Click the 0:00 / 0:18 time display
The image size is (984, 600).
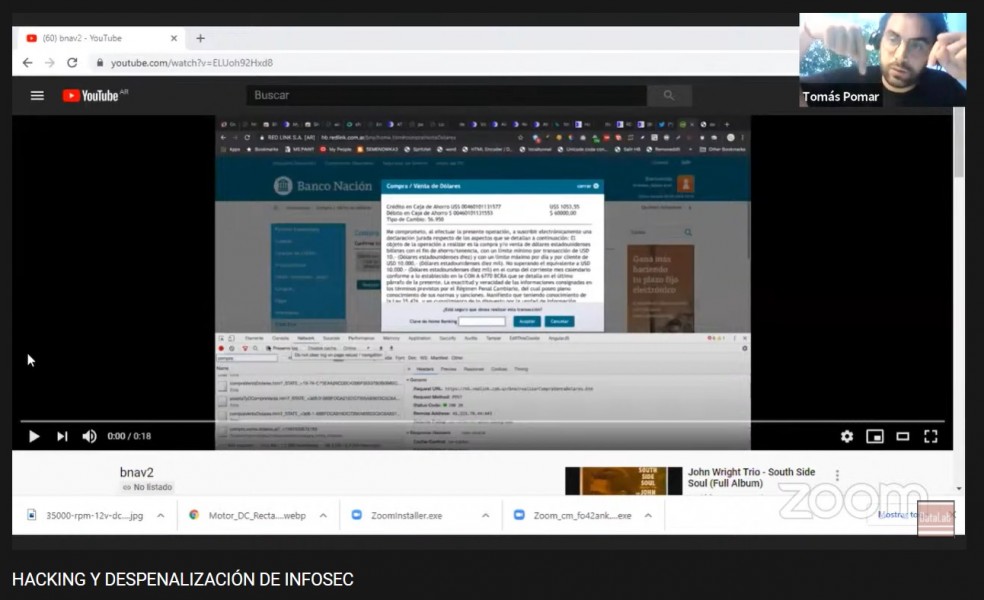tap(129, 436)
